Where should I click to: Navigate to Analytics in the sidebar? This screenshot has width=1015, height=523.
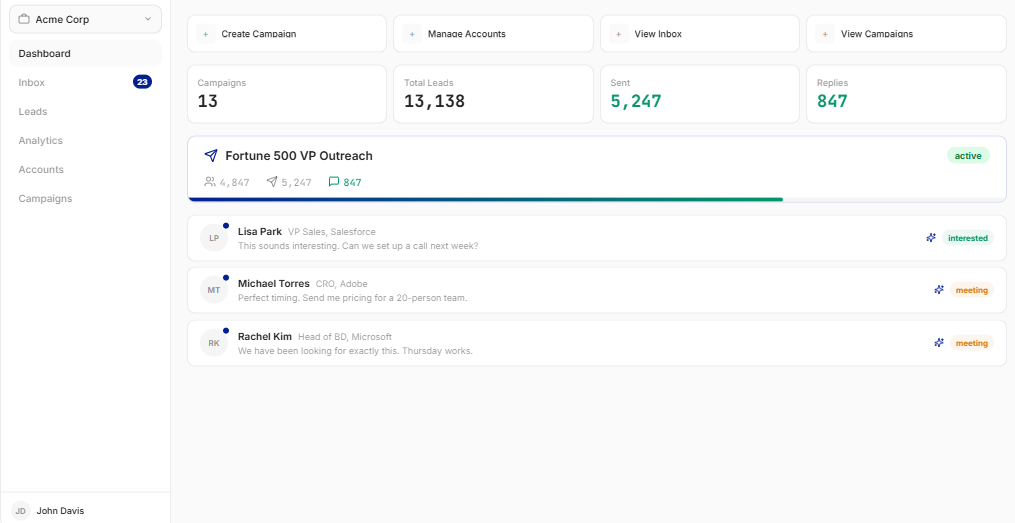(85, 140)
